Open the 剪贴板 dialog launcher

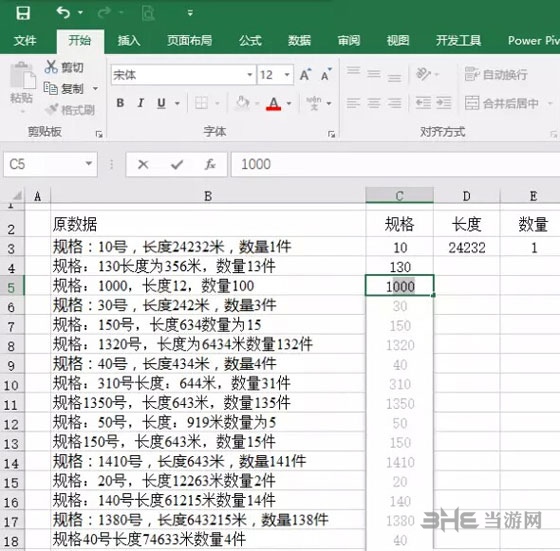(99, 134)
